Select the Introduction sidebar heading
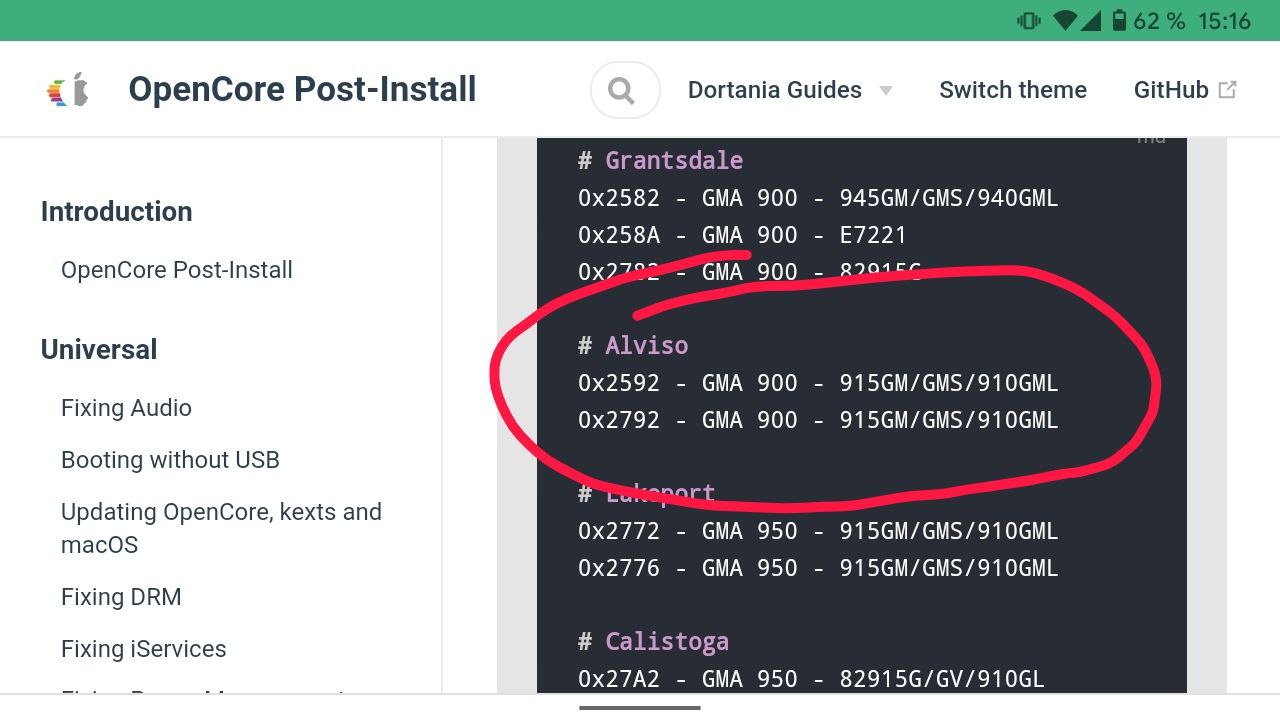 116,211
